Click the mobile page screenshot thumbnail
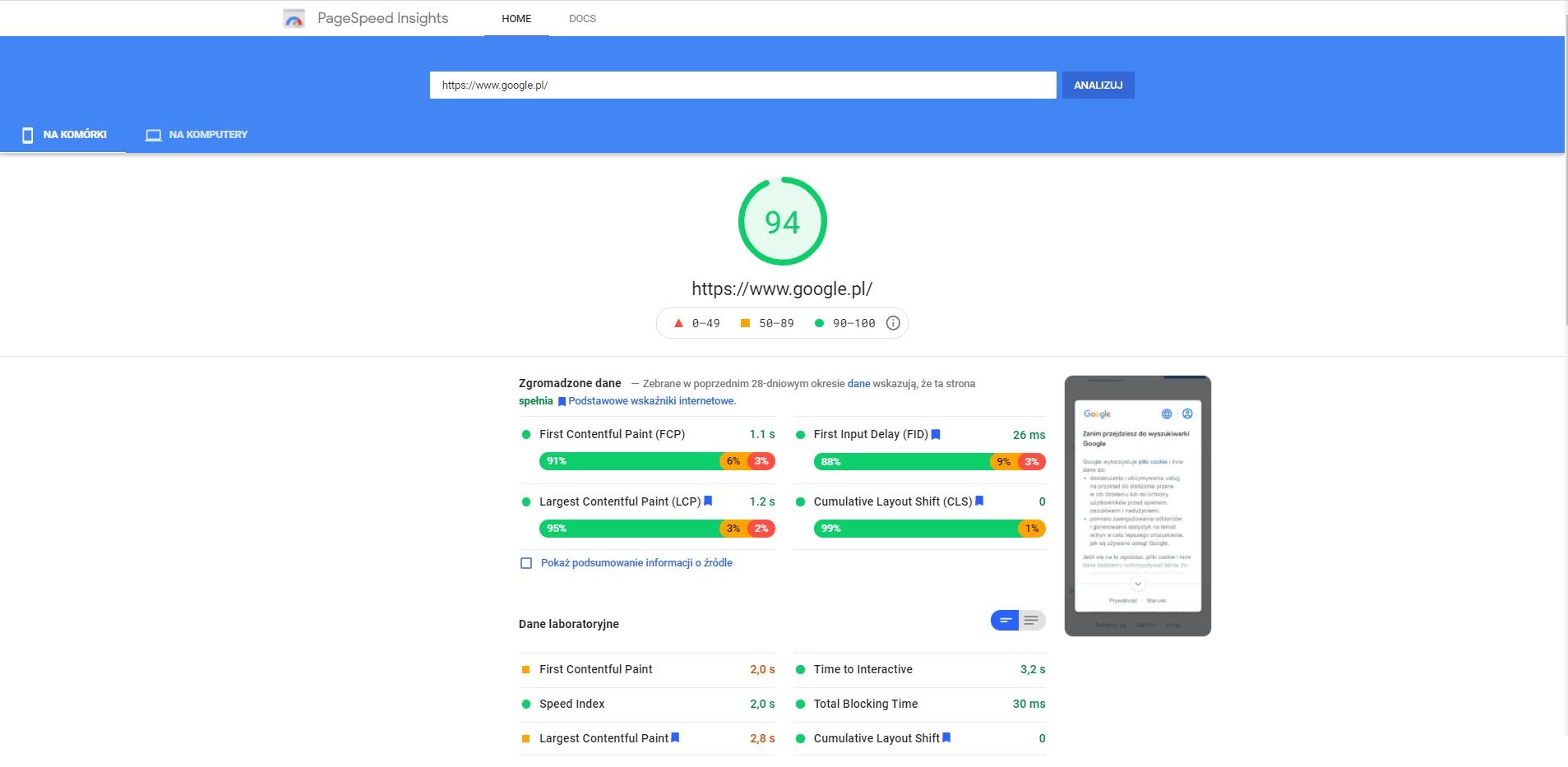The width and height of the screenshot is (1568, 767). [x=1137, y=506]
